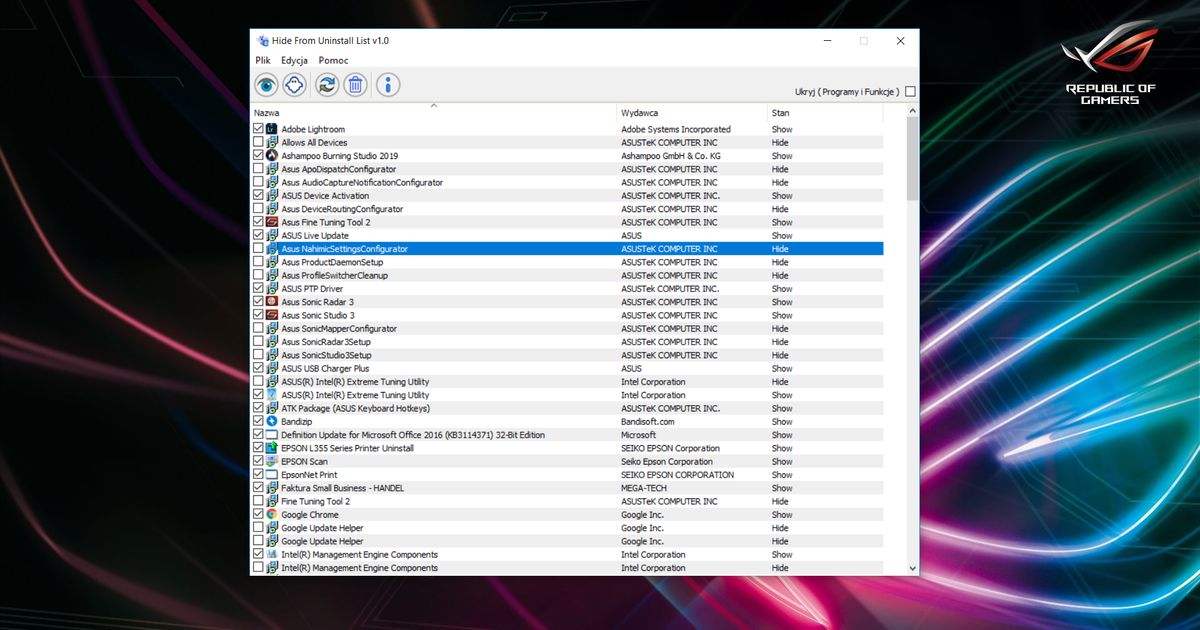Sort by the Stan column header
1200x630 pixels.
click(x=825, y=113)
